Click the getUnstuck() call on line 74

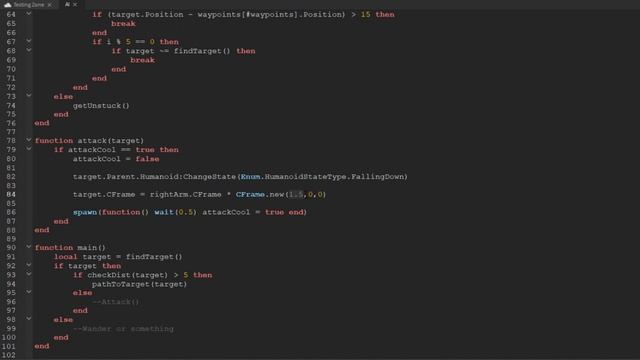tap(101, 105)
